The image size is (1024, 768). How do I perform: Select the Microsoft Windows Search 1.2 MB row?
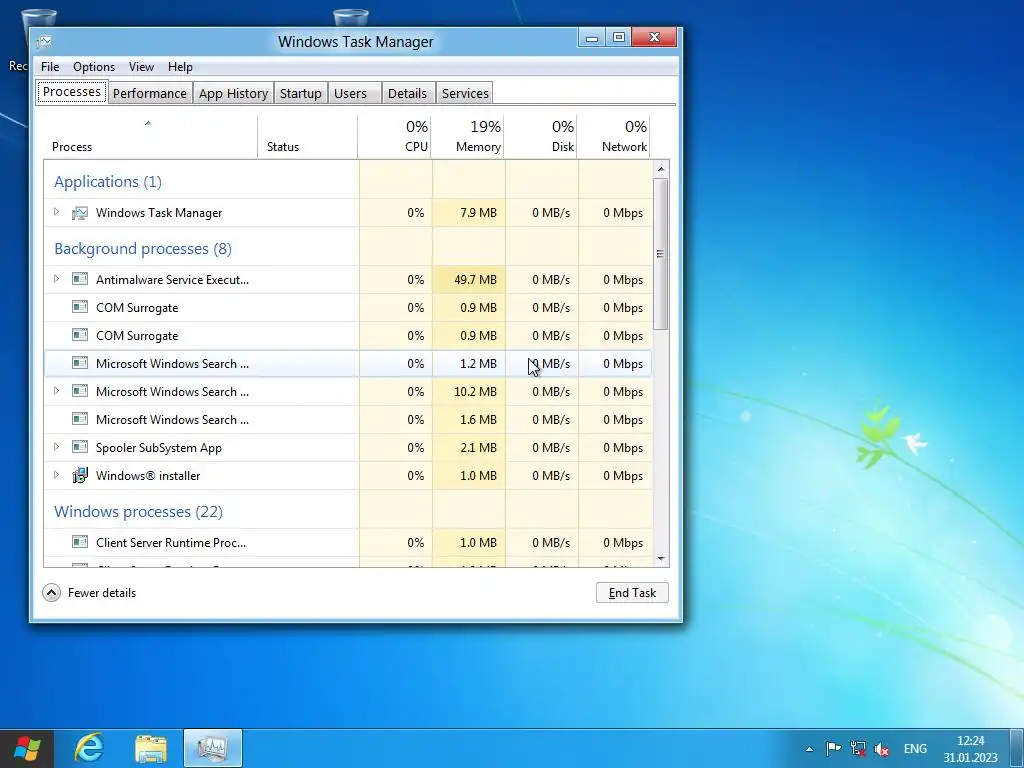click(348, 363)
